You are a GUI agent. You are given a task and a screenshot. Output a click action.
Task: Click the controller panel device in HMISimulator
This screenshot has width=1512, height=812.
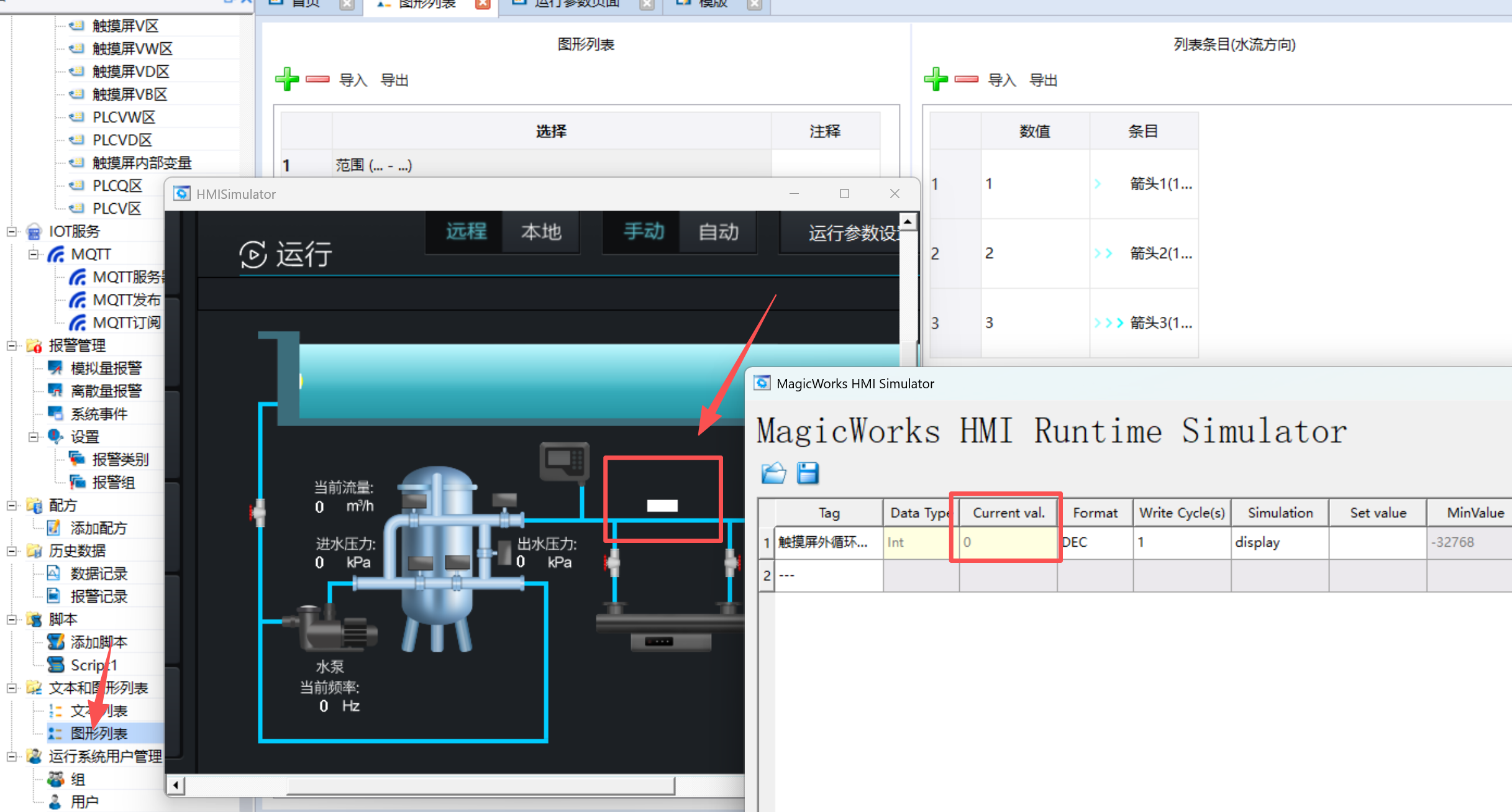564,462
